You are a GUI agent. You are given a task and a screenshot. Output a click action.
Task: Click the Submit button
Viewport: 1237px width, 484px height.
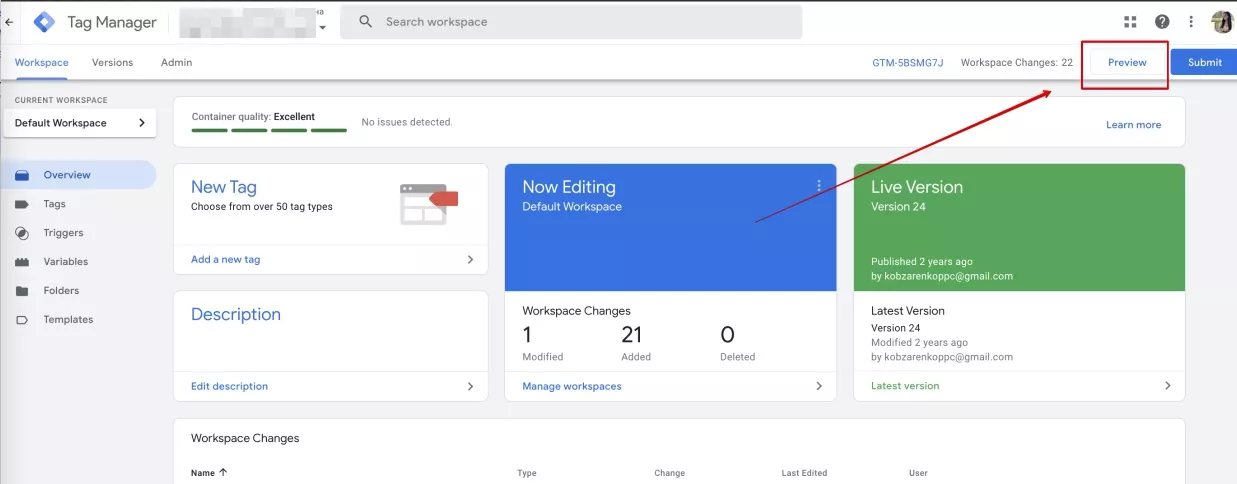pyautogui.click(x=1204, y=62)
